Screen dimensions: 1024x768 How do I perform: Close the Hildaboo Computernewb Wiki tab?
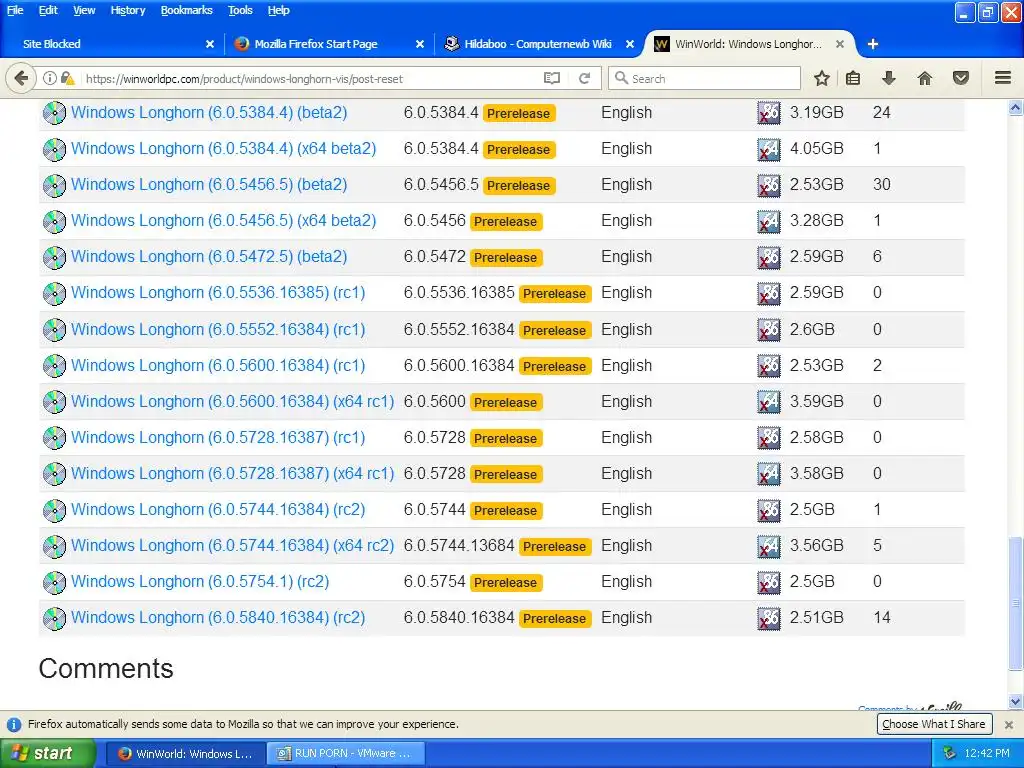tap(630, 44)
